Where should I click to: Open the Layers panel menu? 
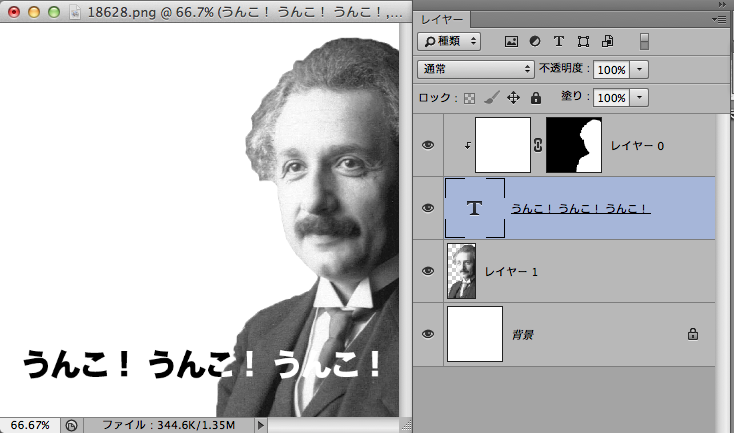[x=719, y=19]
